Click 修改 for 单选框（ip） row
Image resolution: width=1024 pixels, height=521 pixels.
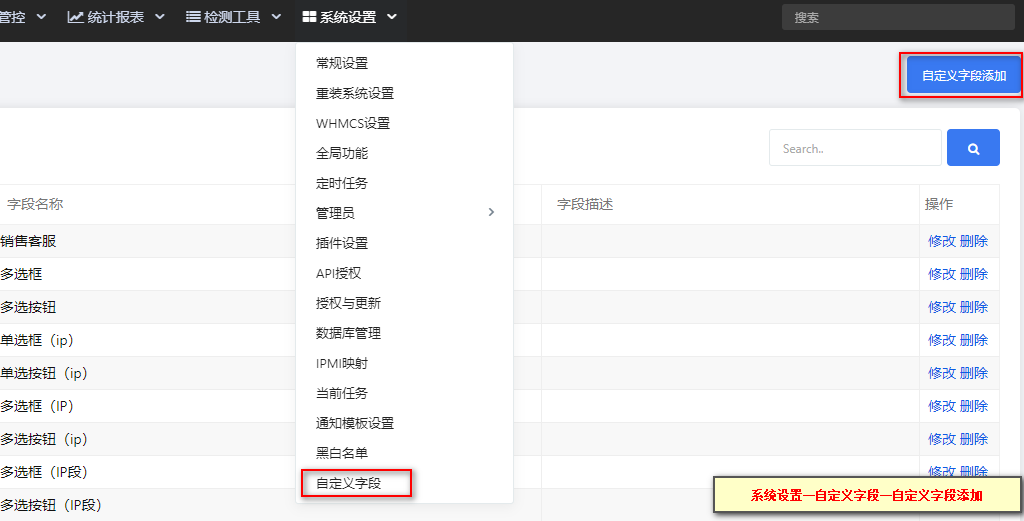pyautogui.click(x=942, y=340)
